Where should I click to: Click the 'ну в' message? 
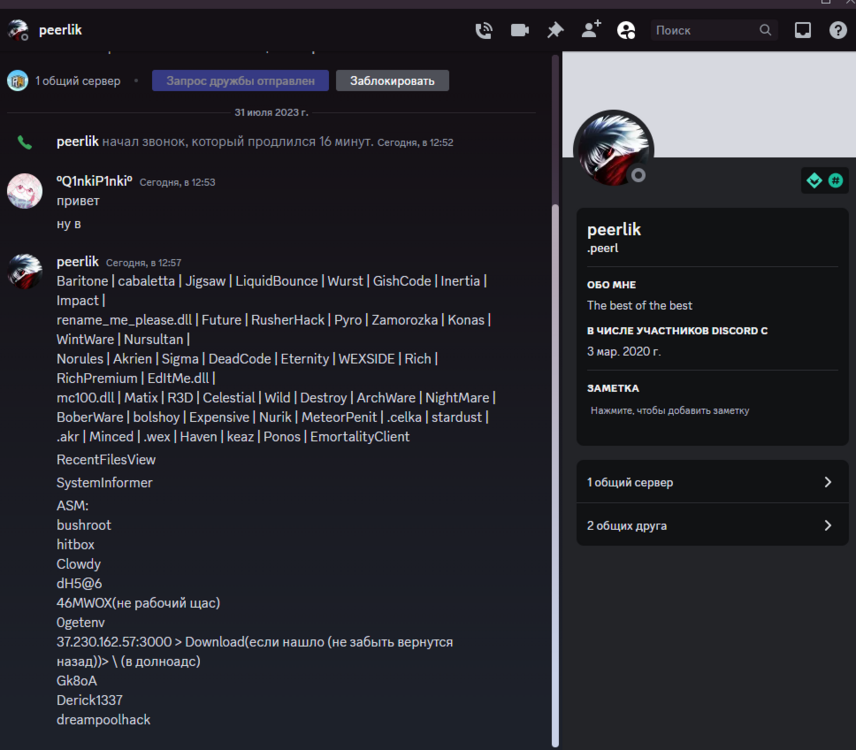pyautogui.click(x=69, y=224)
